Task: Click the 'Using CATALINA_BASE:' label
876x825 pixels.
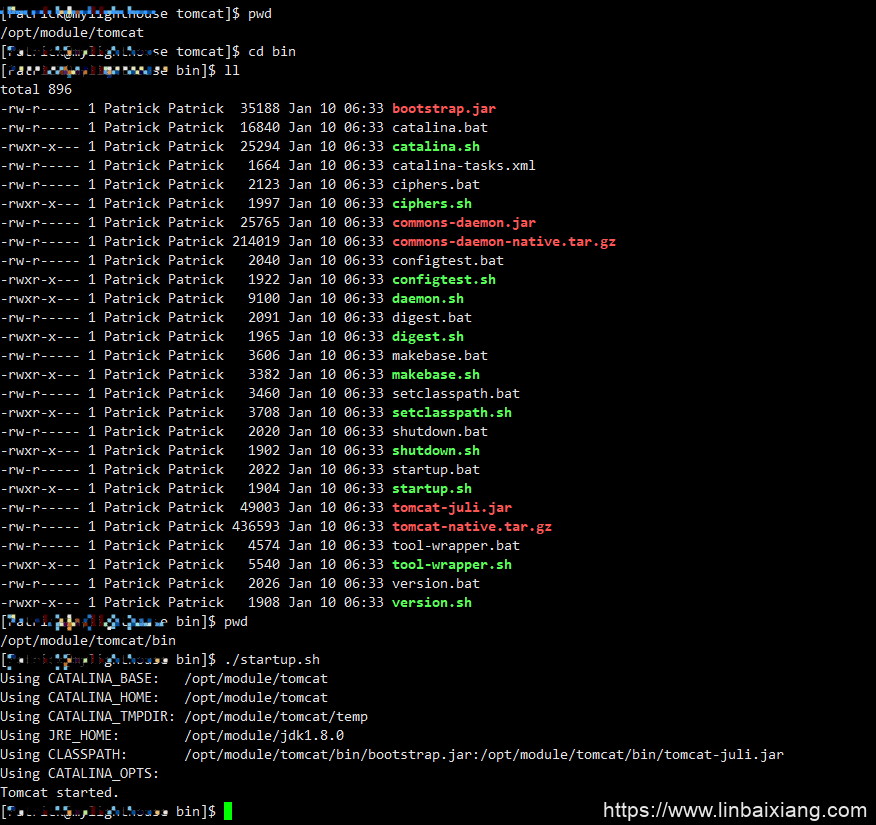Action: pyautogui.click(x=80, y=678)
